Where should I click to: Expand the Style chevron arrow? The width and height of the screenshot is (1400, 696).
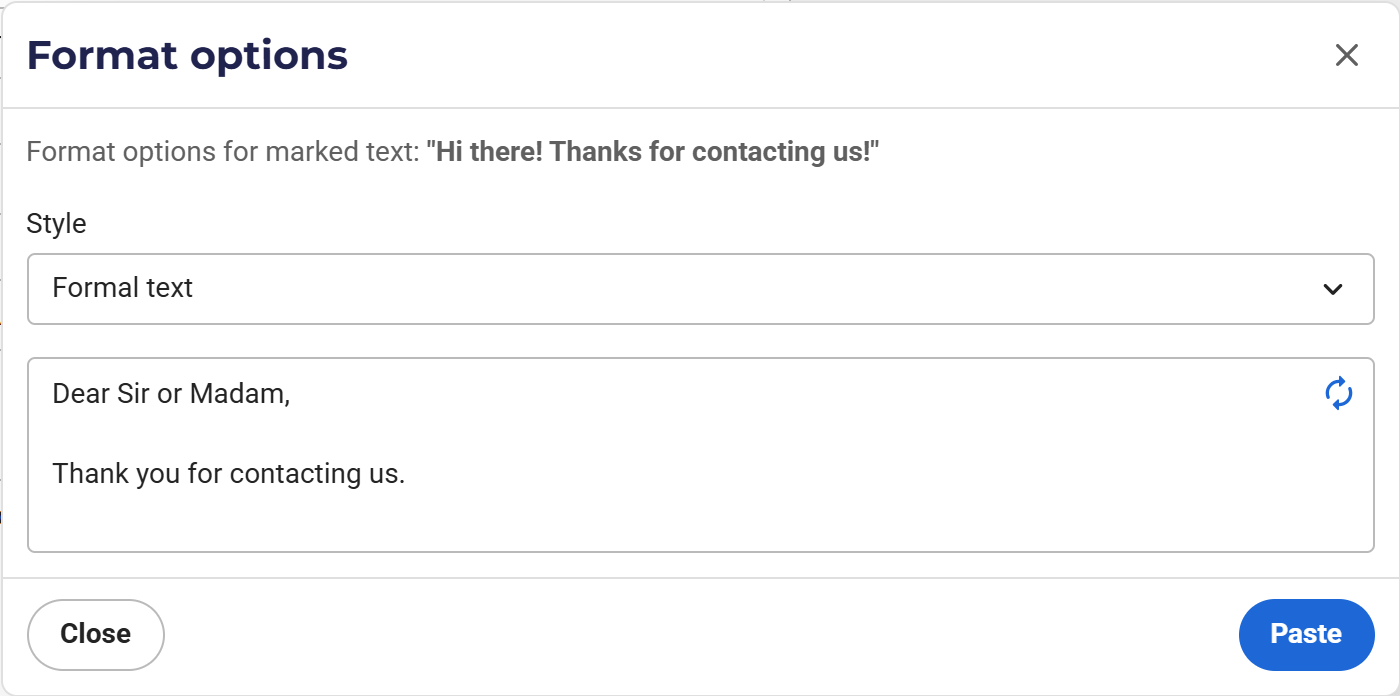pos(1332,289)
